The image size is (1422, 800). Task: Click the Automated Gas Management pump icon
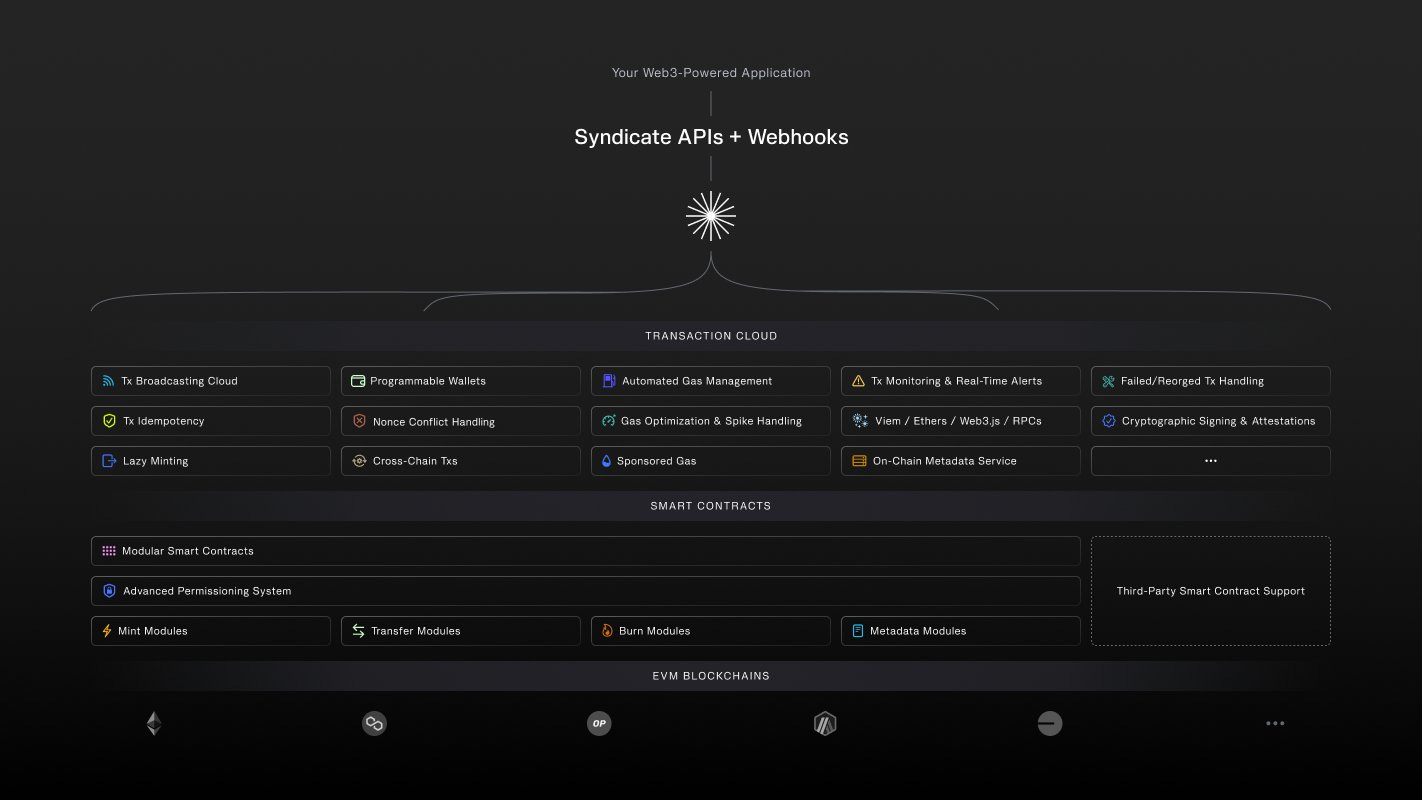609,381
